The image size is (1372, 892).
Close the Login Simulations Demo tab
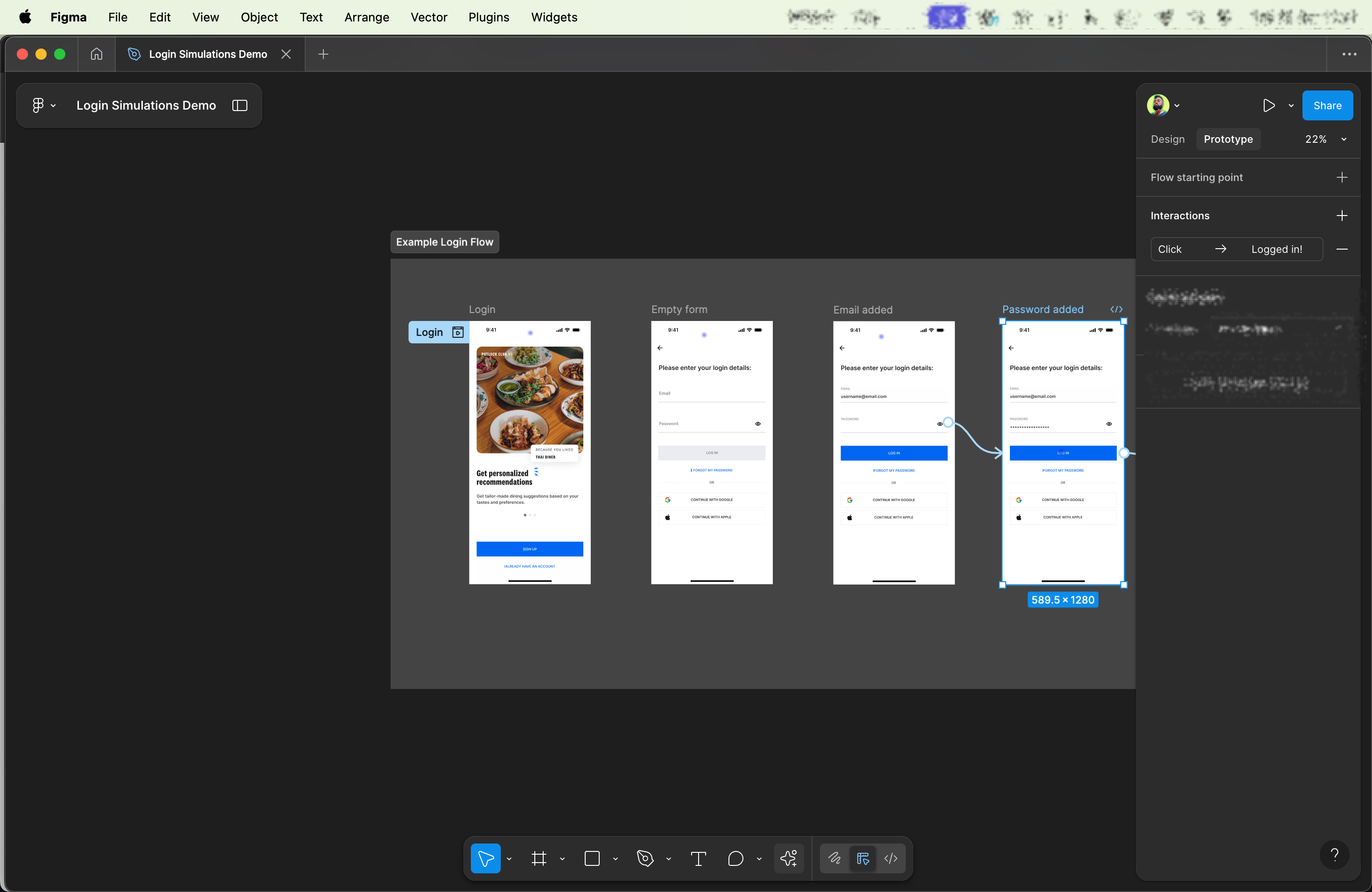point(286,54)
